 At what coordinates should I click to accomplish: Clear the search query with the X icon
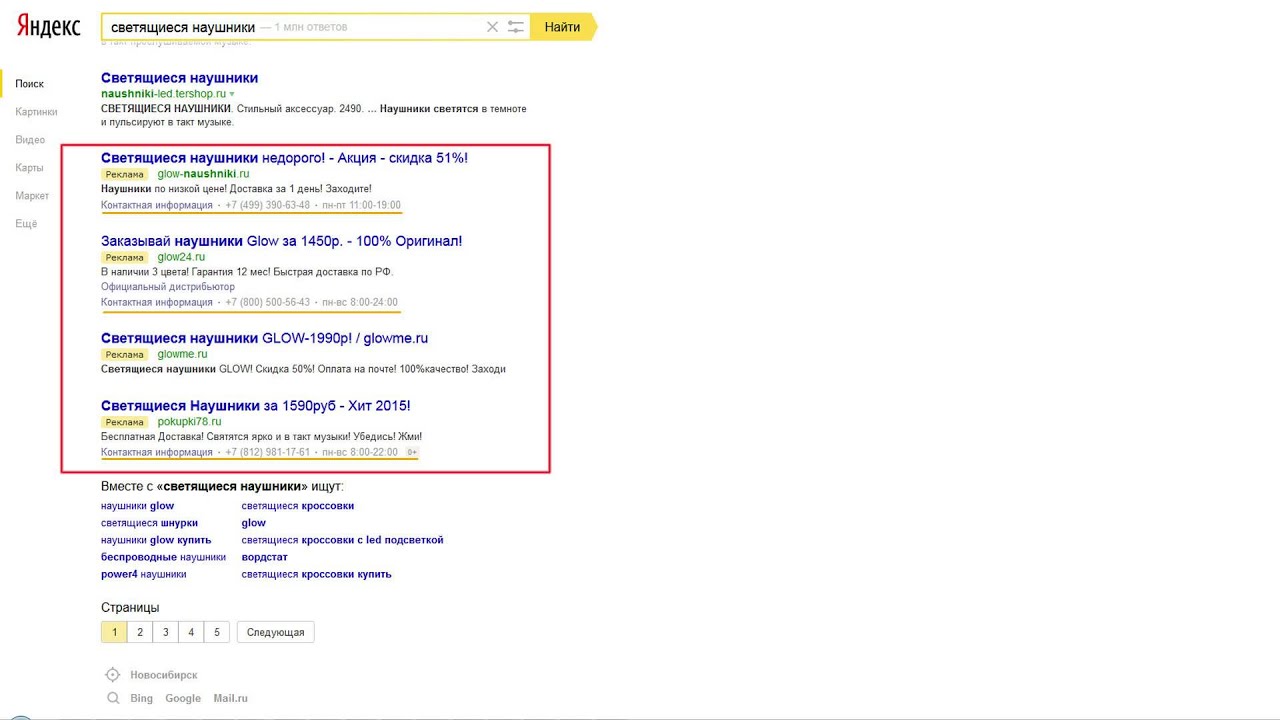pyautogui.click(x=492, y=27)
